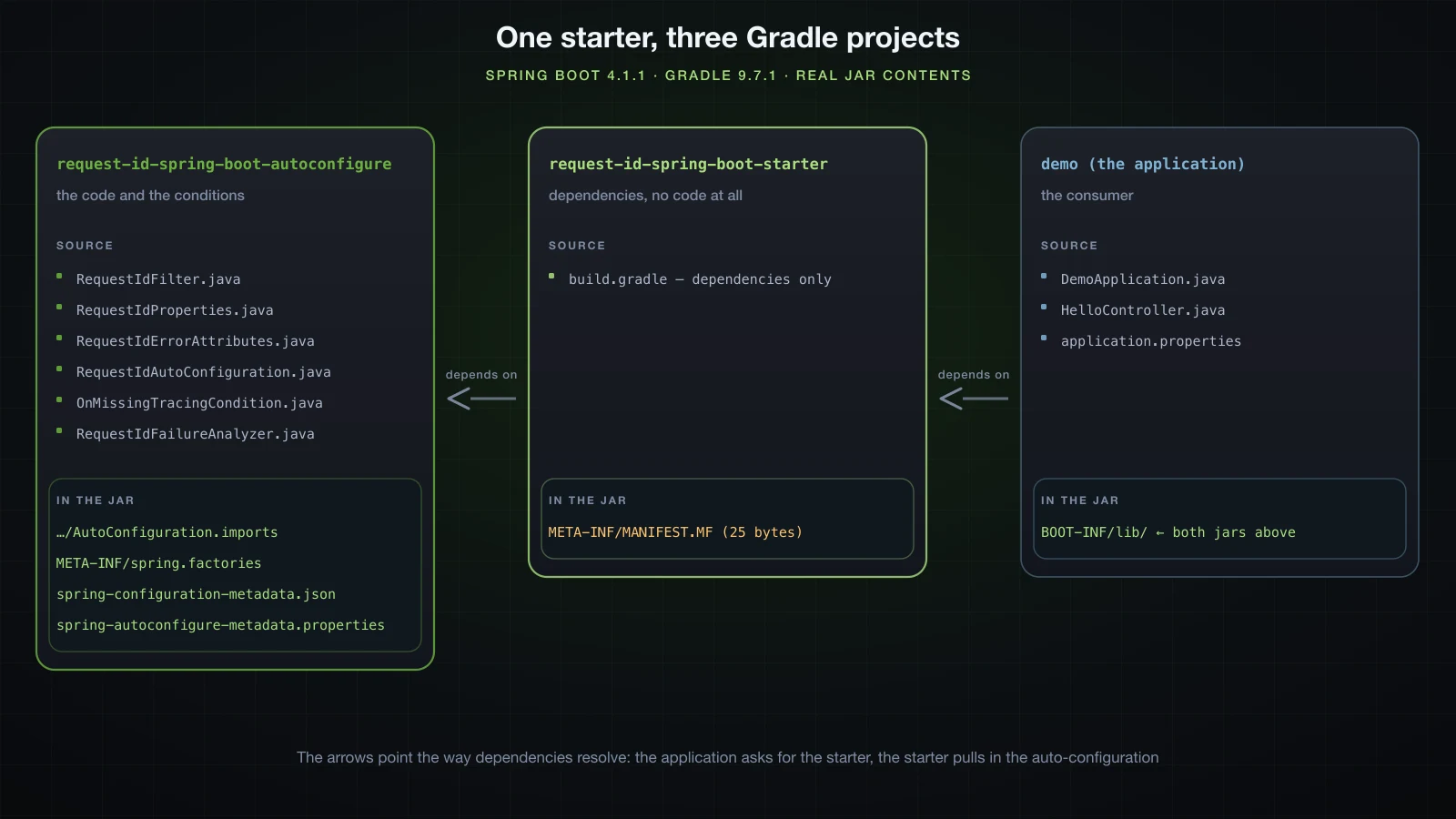The image size is (1456, 819).
Task: Select 'build.gradle — dependencies only' entry
Action: point(700,279)
